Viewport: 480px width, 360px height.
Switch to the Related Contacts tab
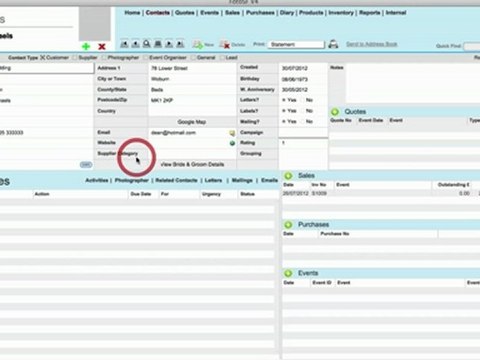(x=176, y=180)
